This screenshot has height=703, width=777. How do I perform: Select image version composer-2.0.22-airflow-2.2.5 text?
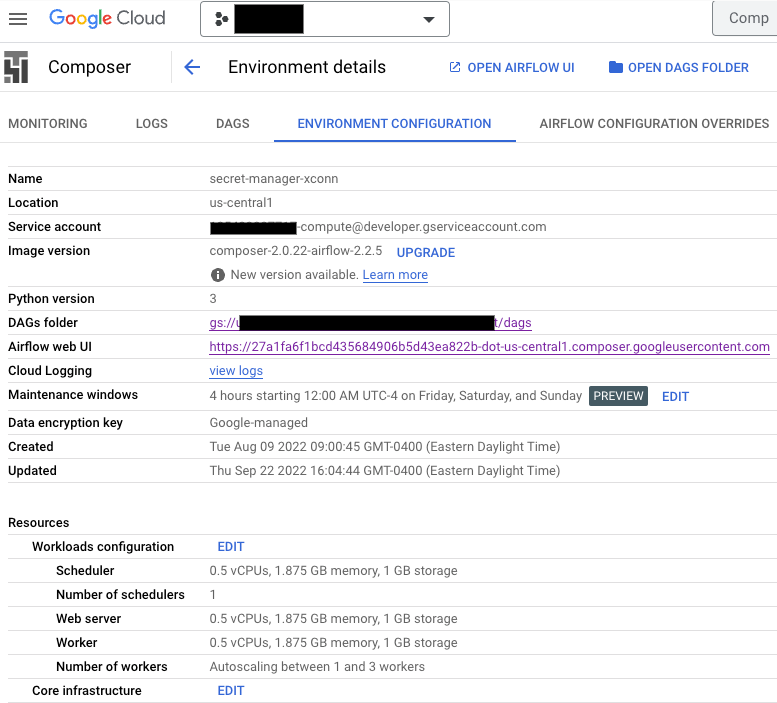coord(296,251)
